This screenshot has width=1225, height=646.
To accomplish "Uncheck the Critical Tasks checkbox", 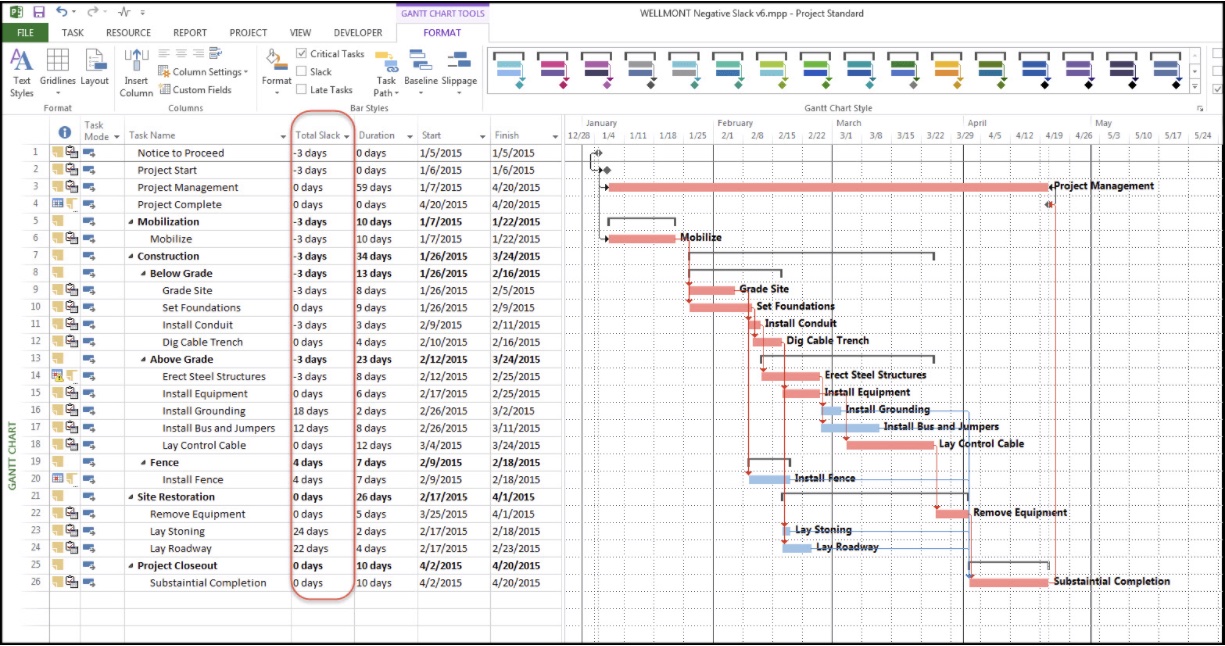I will point(302,54).
